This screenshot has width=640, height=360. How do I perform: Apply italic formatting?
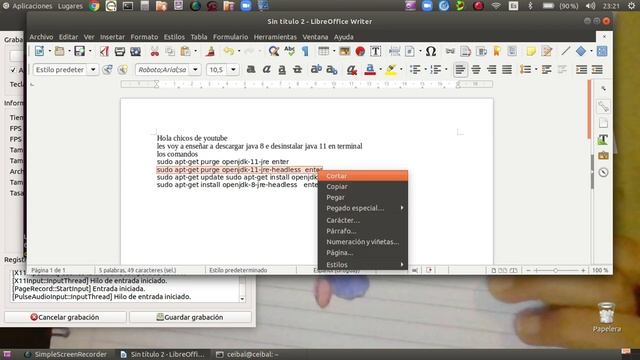[x=267, y=70]
